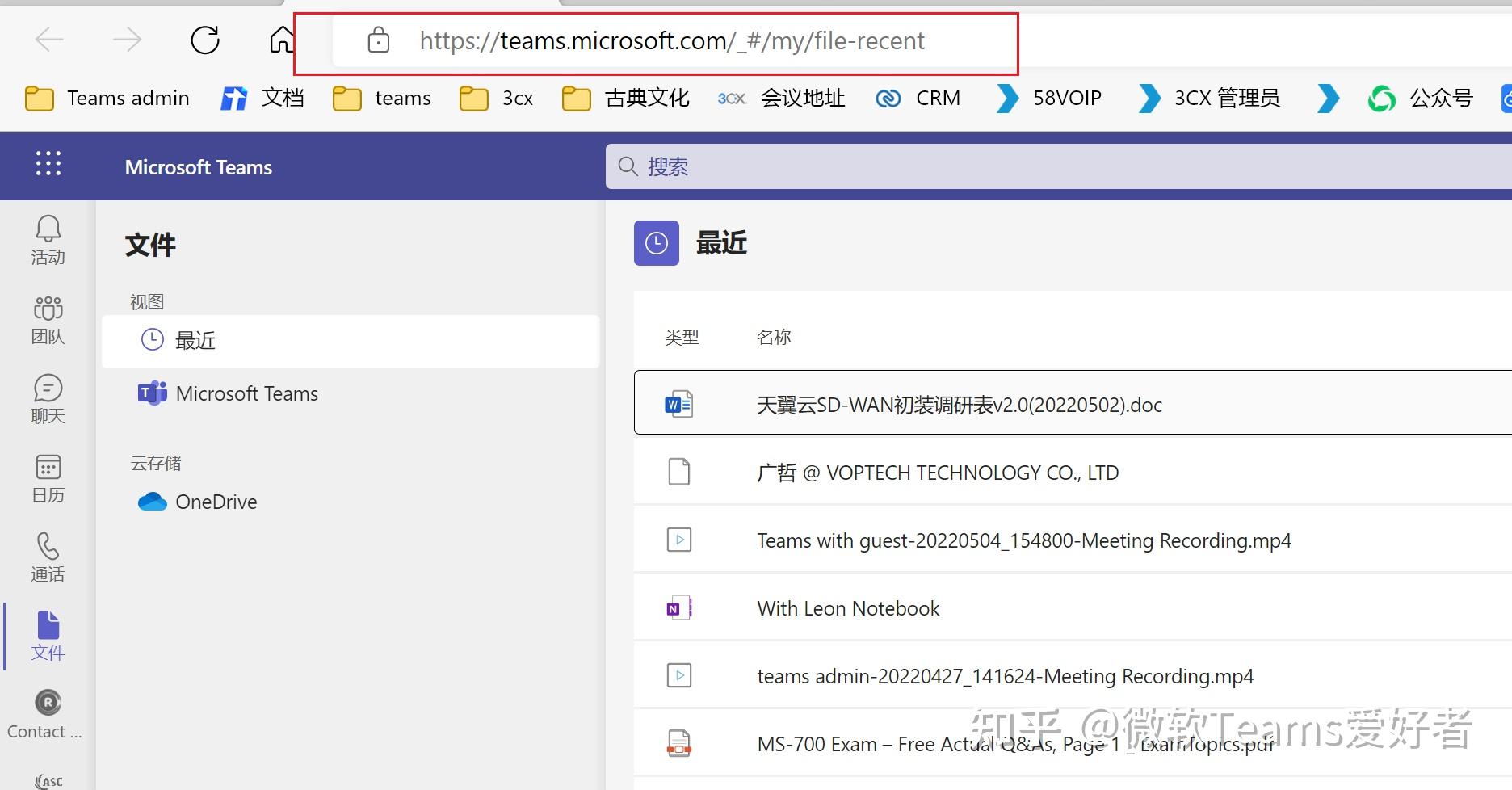Open the Calls (通话) sidebar icon
This screenshot has width=1512, height=790.
click(48, 555)
